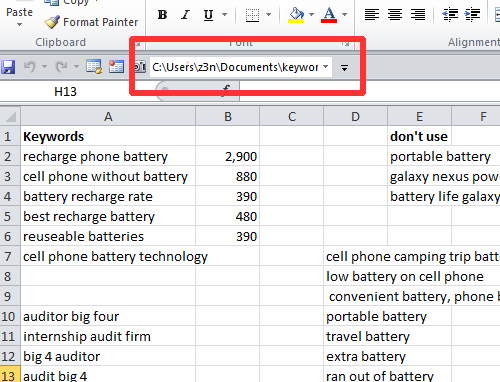Click Format Painter button

point(91,22)
